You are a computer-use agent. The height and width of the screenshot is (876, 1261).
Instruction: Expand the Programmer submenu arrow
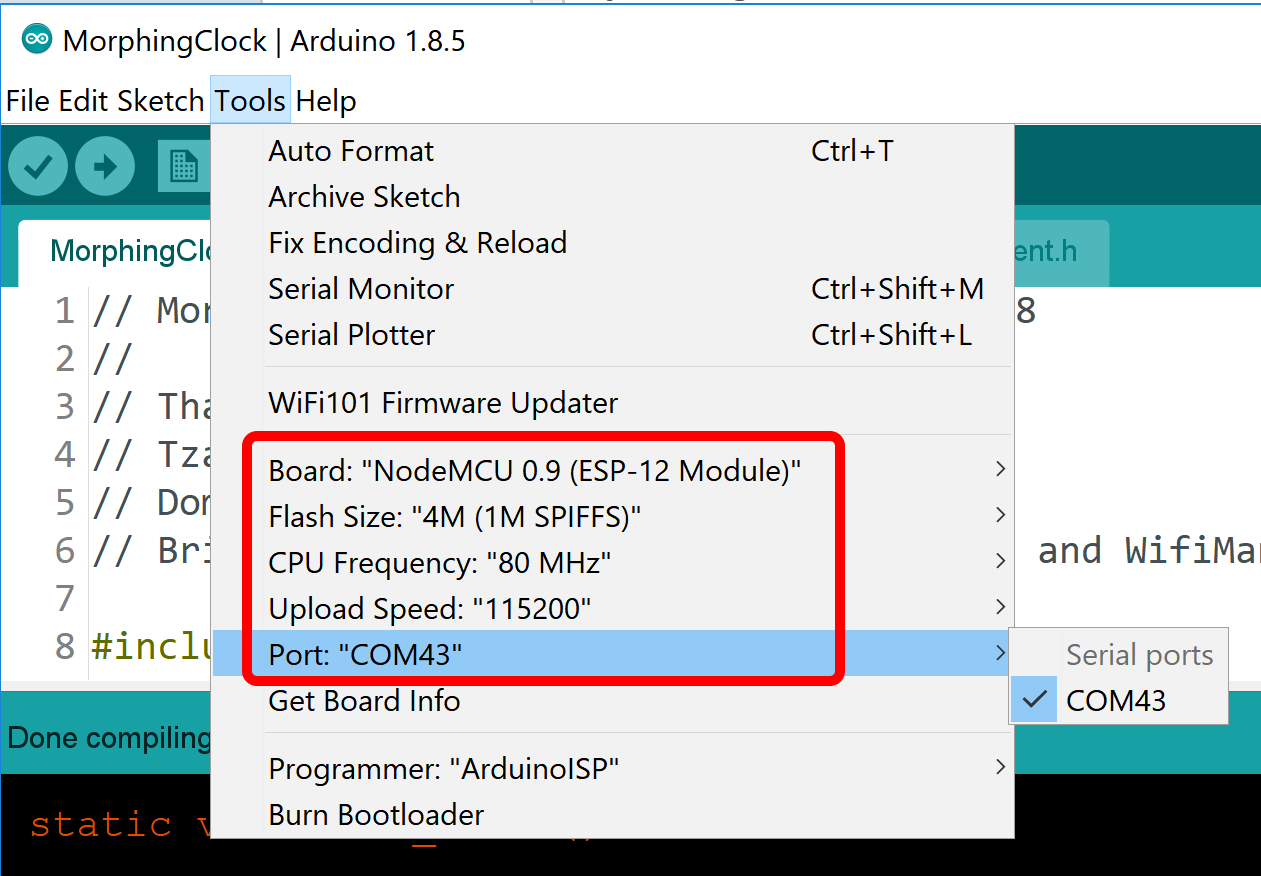click(x=1000, y=768)
